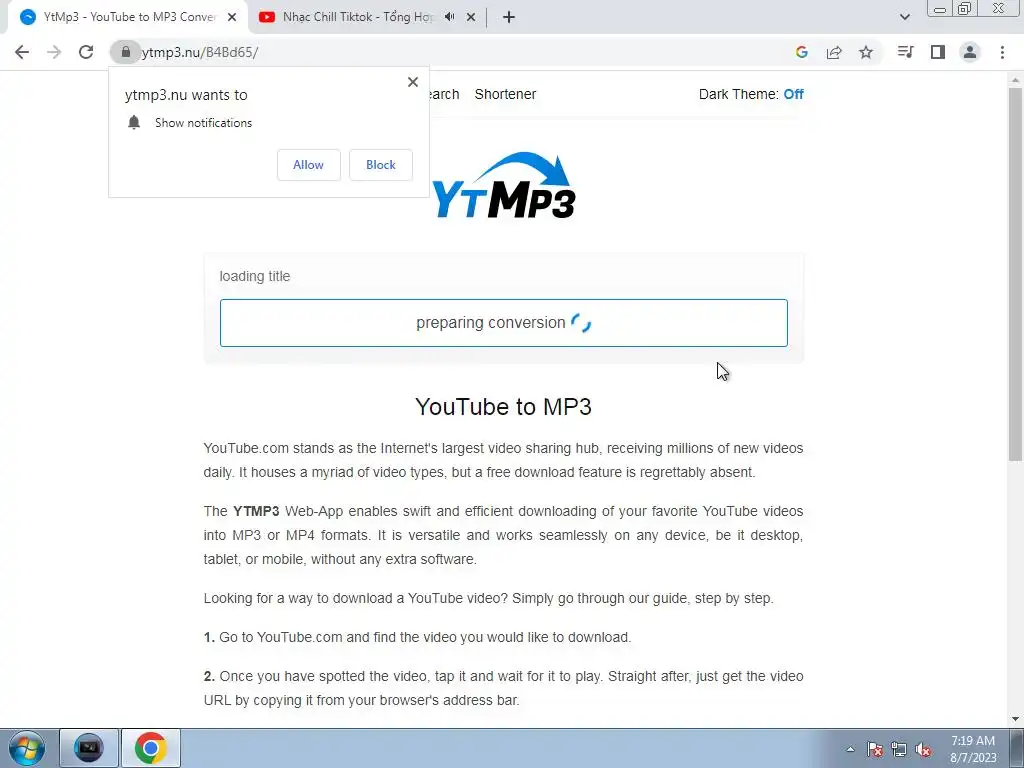This screenshot has height=768, width=1024.
Task: Click the scrollbar down arrow
Action: (x=1016, y=719)
